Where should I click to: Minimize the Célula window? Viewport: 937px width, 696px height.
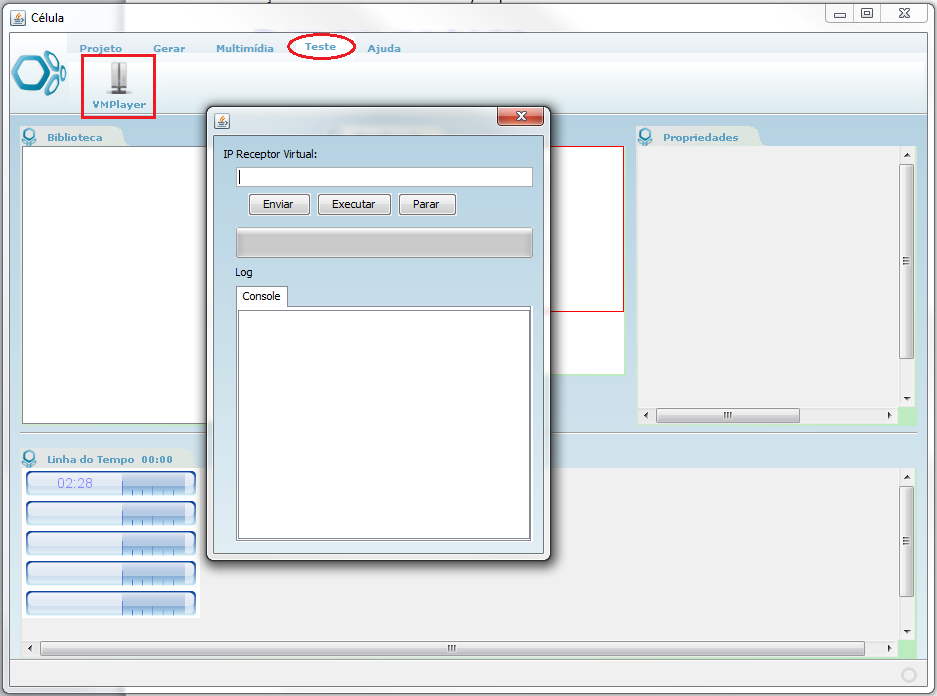click(840, 14)
